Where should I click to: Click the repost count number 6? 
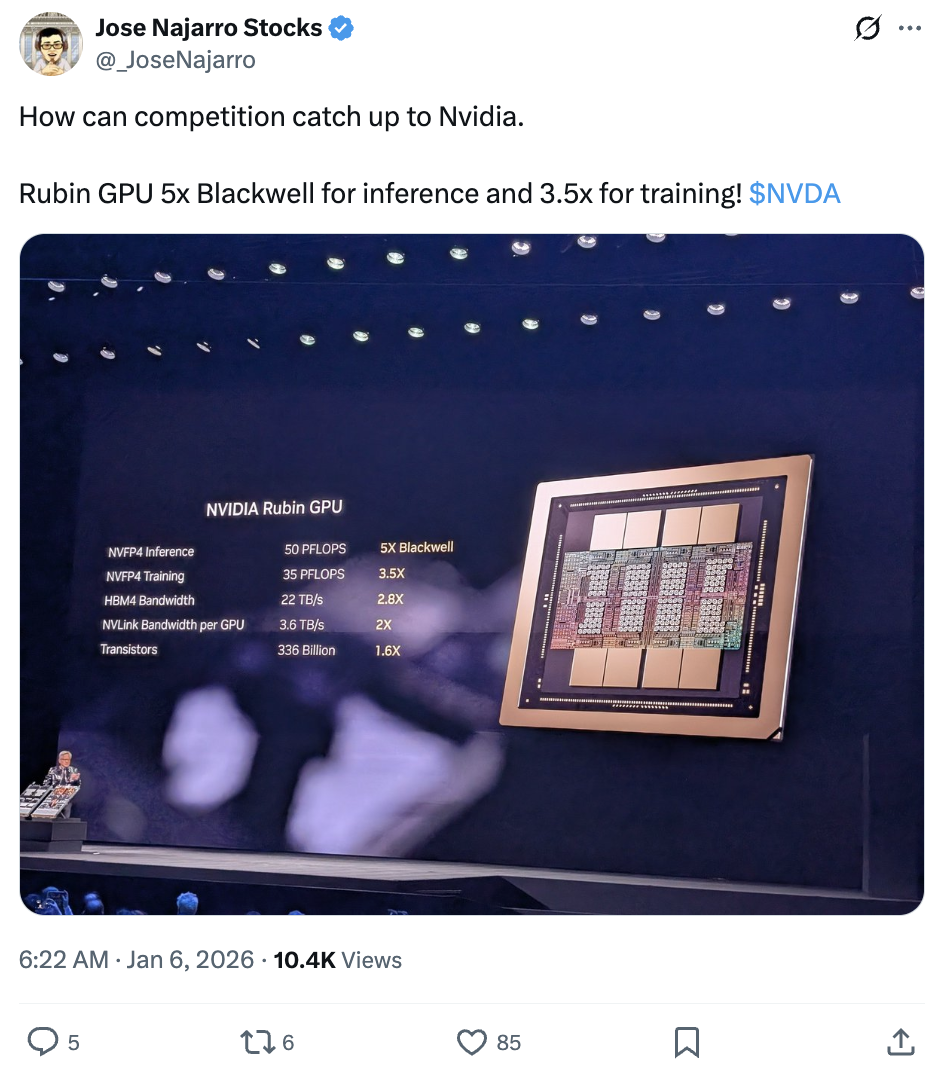(x=288, y=1043)
